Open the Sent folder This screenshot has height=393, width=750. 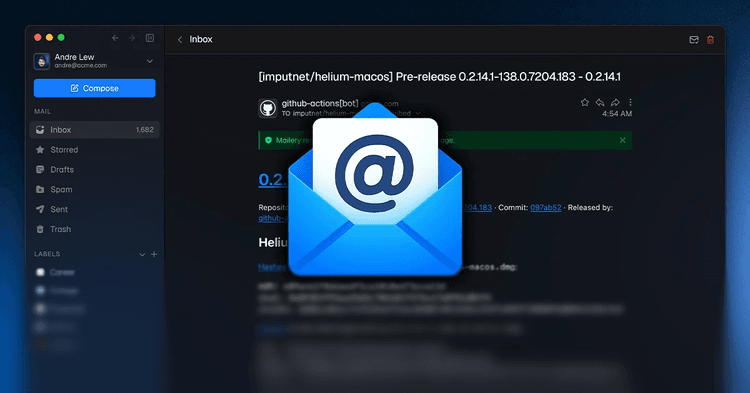pos(94,209)
